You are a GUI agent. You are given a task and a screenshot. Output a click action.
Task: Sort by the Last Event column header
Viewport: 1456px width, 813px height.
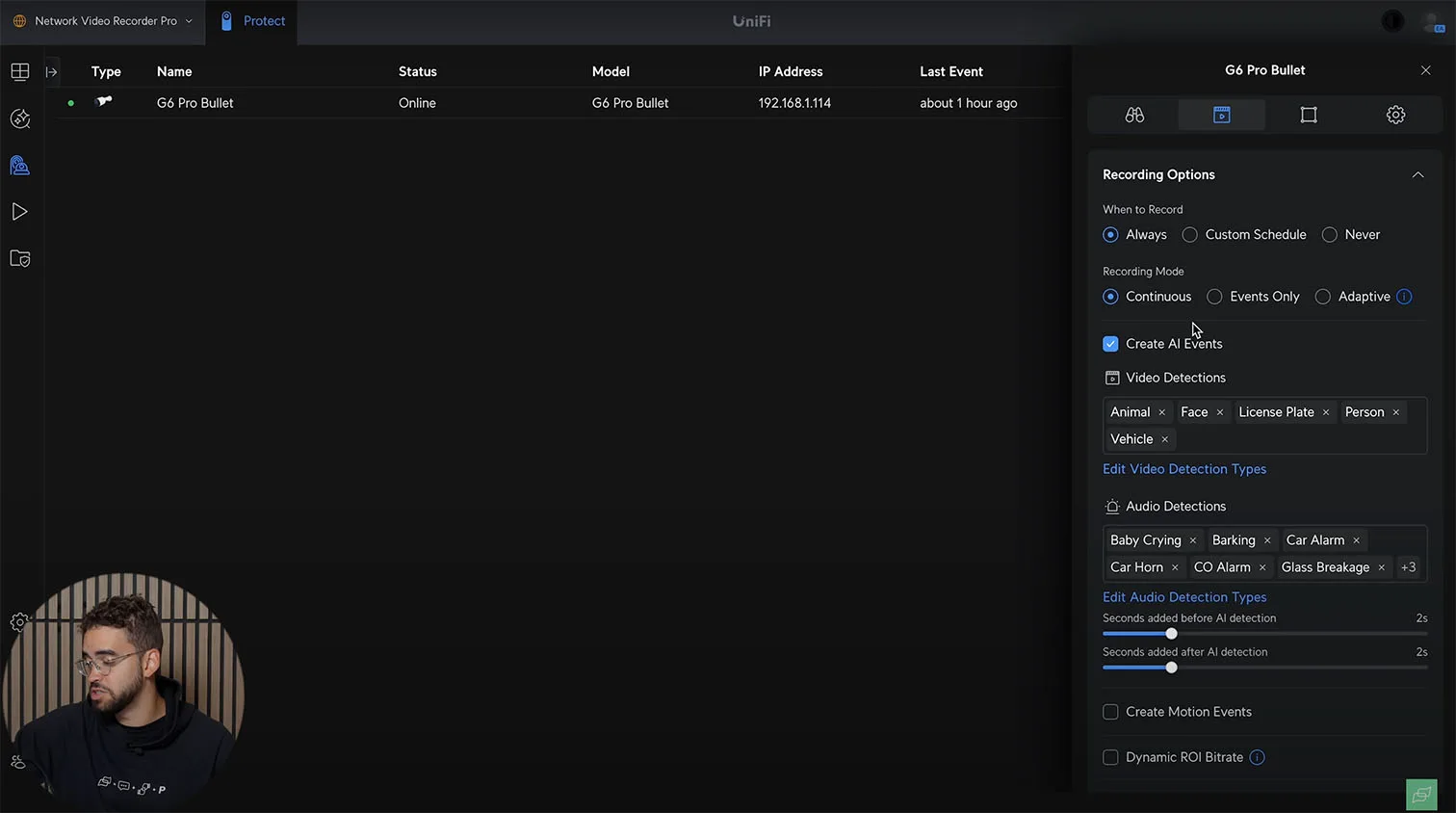pos(951,71)
